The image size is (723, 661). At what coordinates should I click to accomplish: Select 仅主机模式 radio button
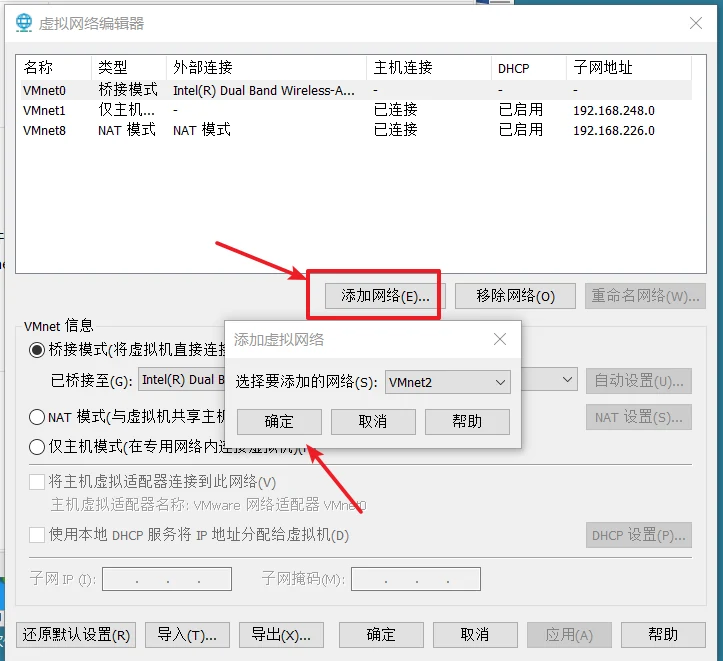tap(36, 447)
